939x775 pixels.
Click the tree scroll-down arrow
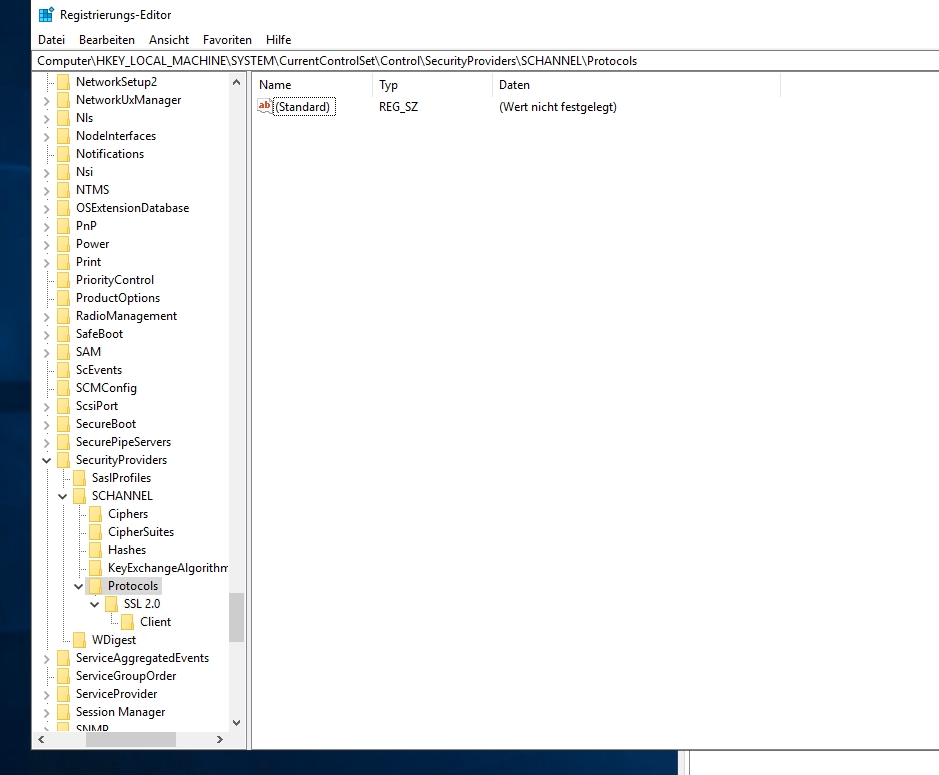tap(237, 723)
